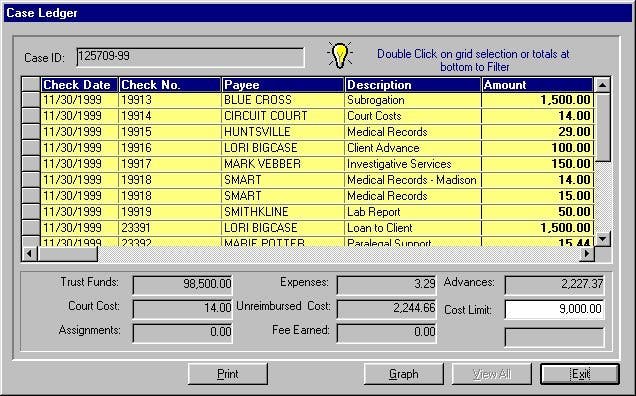Click the Trust Funds total field

(183, 285)
